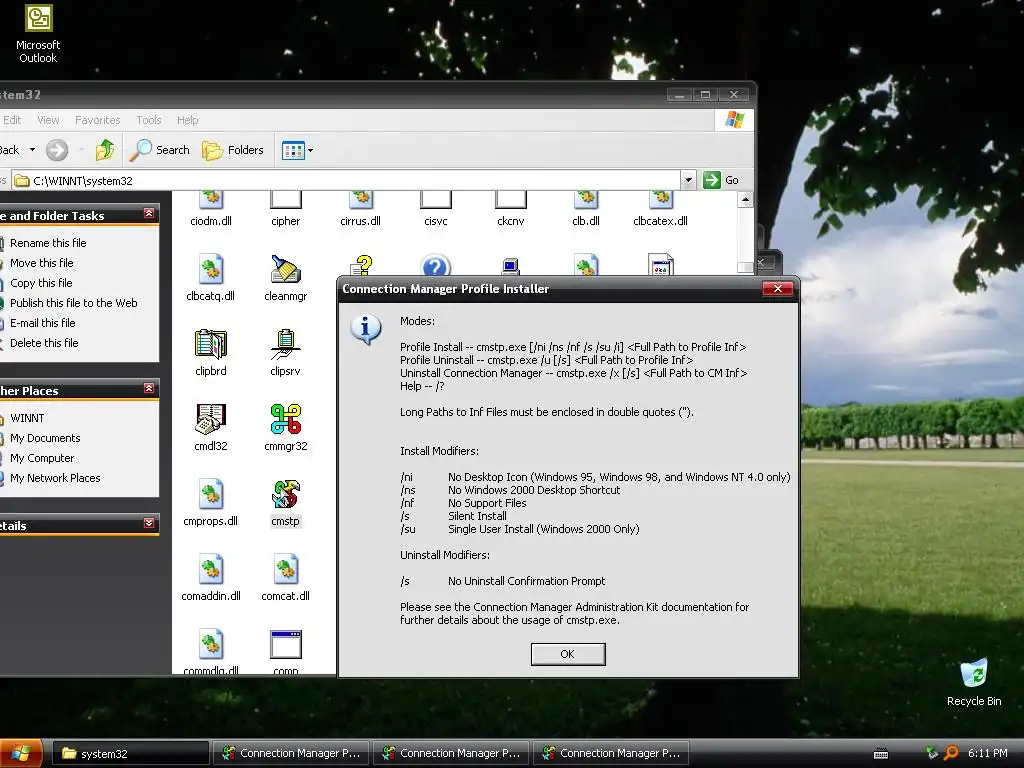Open the View menu
The width and height of the screenshot is (1024, 768).
(x=48, y=120)
